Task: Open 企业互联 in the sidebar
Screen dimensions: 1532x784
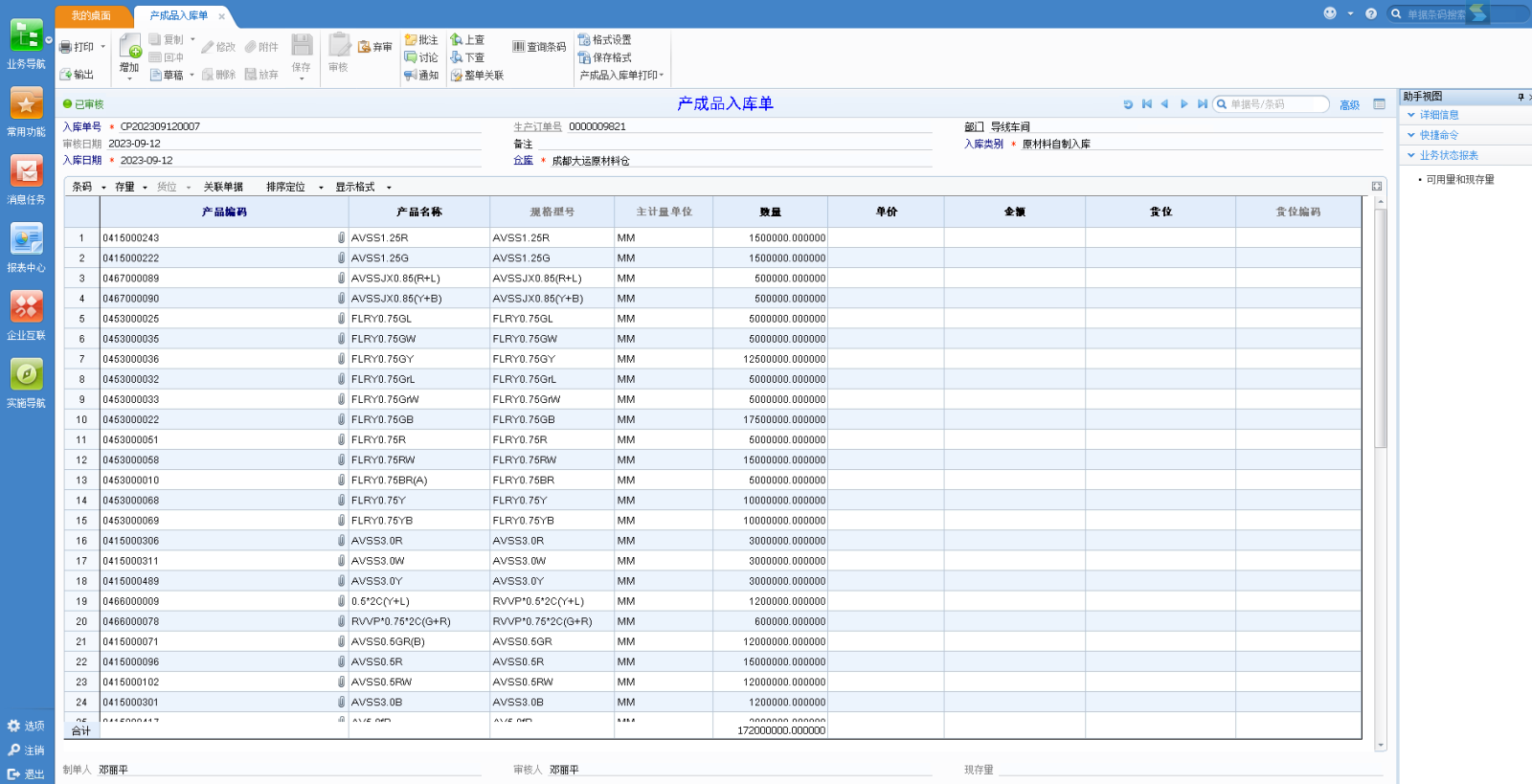Action: [x=26, y=307]
